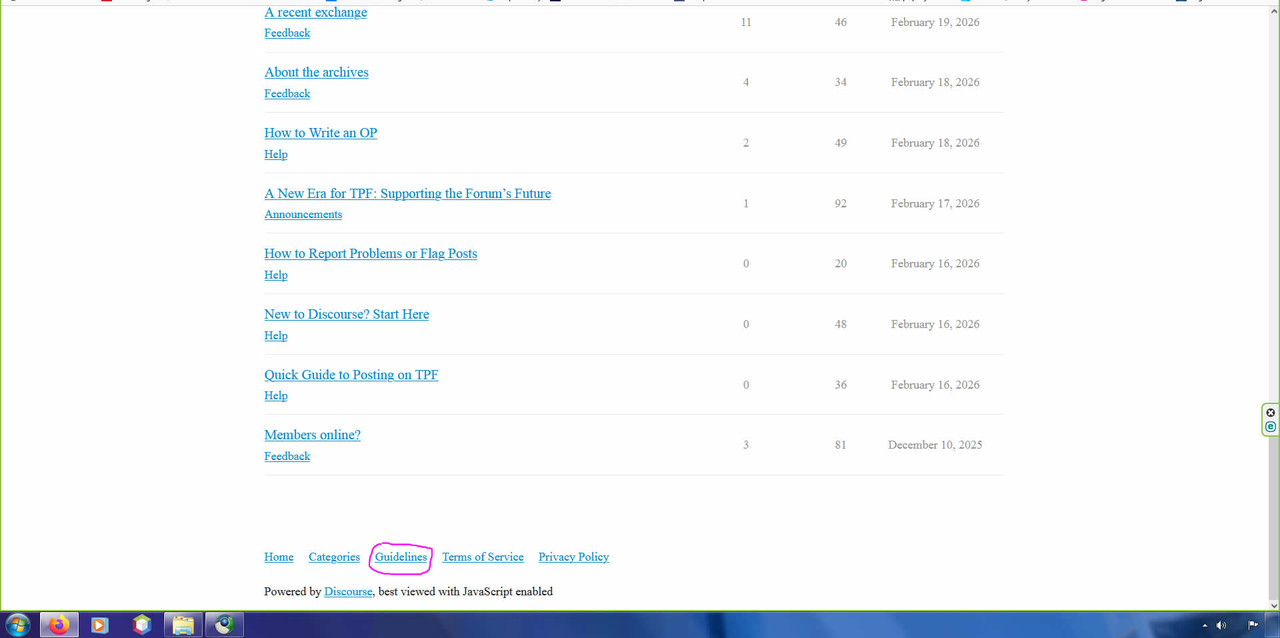This screenshot has width=1280, height=638.
Task: Click the date 'February 19, 2026'
Action: pos(935,22)
